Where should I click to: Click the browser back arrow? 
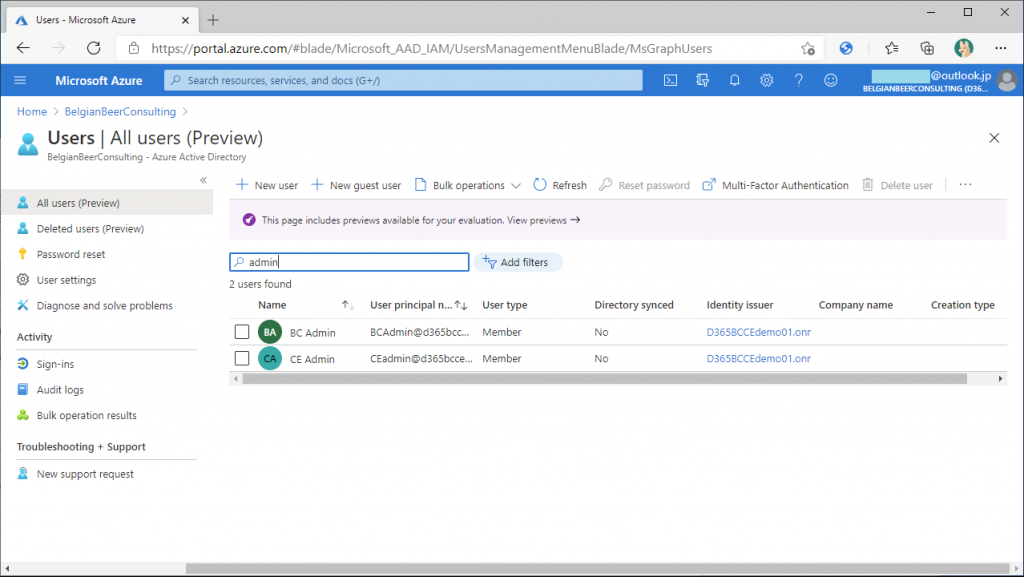coord(24,48)
